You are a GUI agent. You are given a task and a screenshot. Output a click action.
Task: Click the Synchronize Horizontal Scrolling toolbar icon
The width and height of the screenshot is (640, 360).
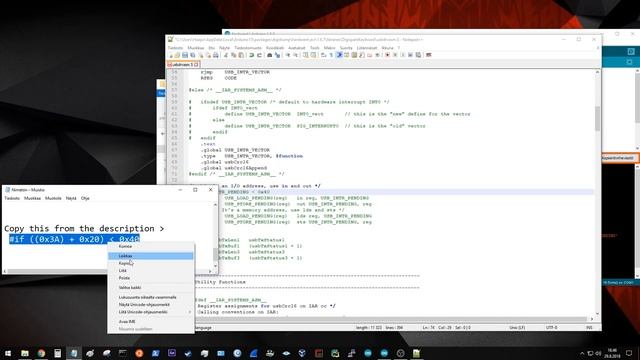[313, 55]
